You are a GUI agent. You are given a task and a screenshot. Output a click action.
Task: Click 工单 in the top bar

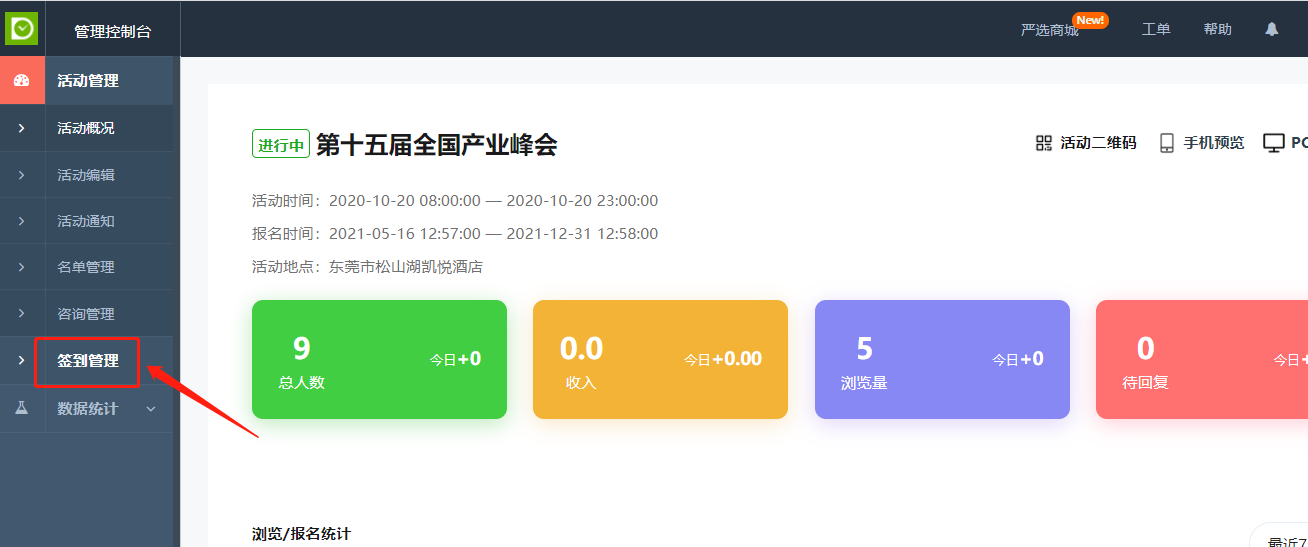1156,30
